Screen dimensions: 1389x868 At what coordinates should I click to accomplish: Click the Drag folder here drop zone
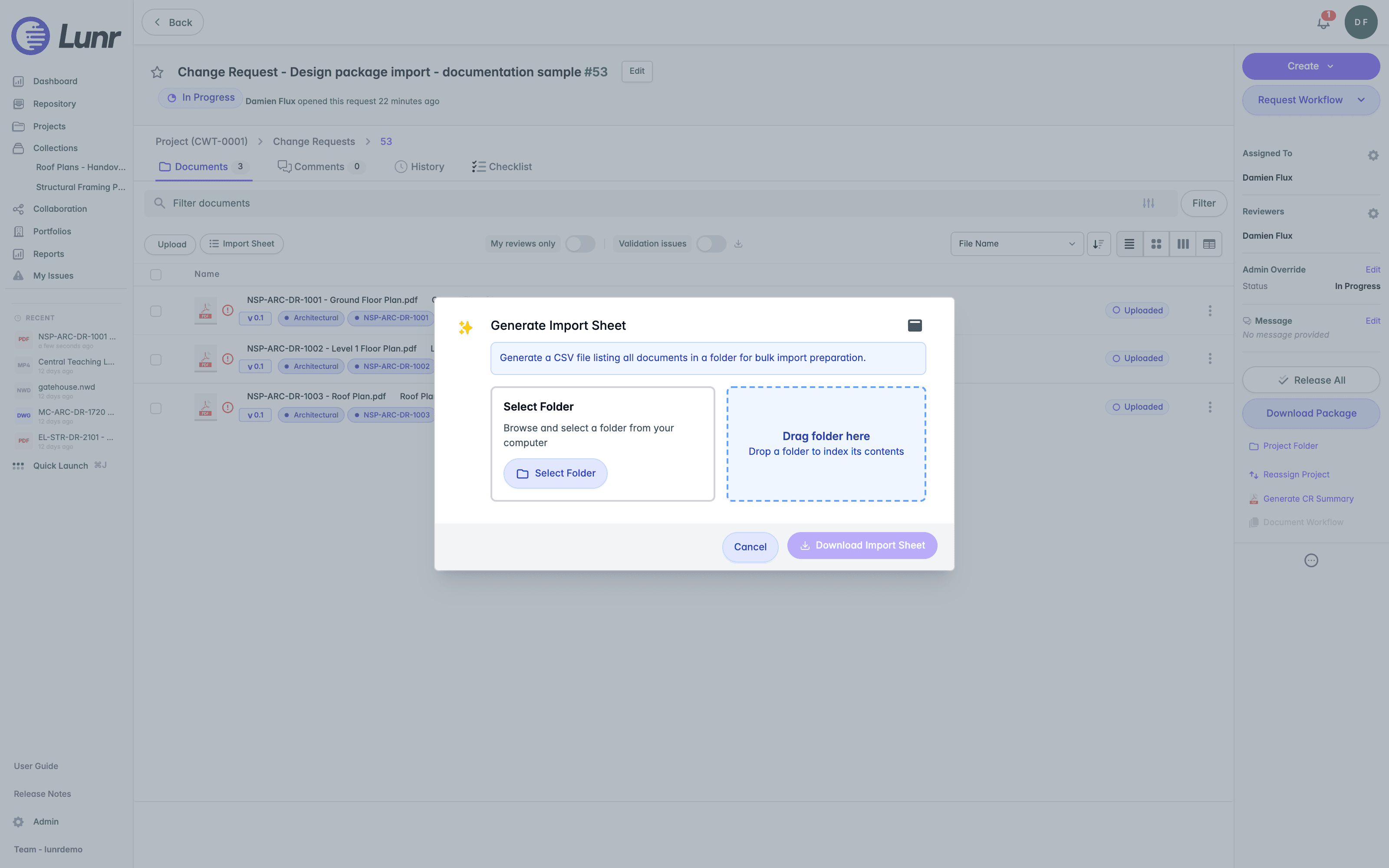(x=826, y=444)
